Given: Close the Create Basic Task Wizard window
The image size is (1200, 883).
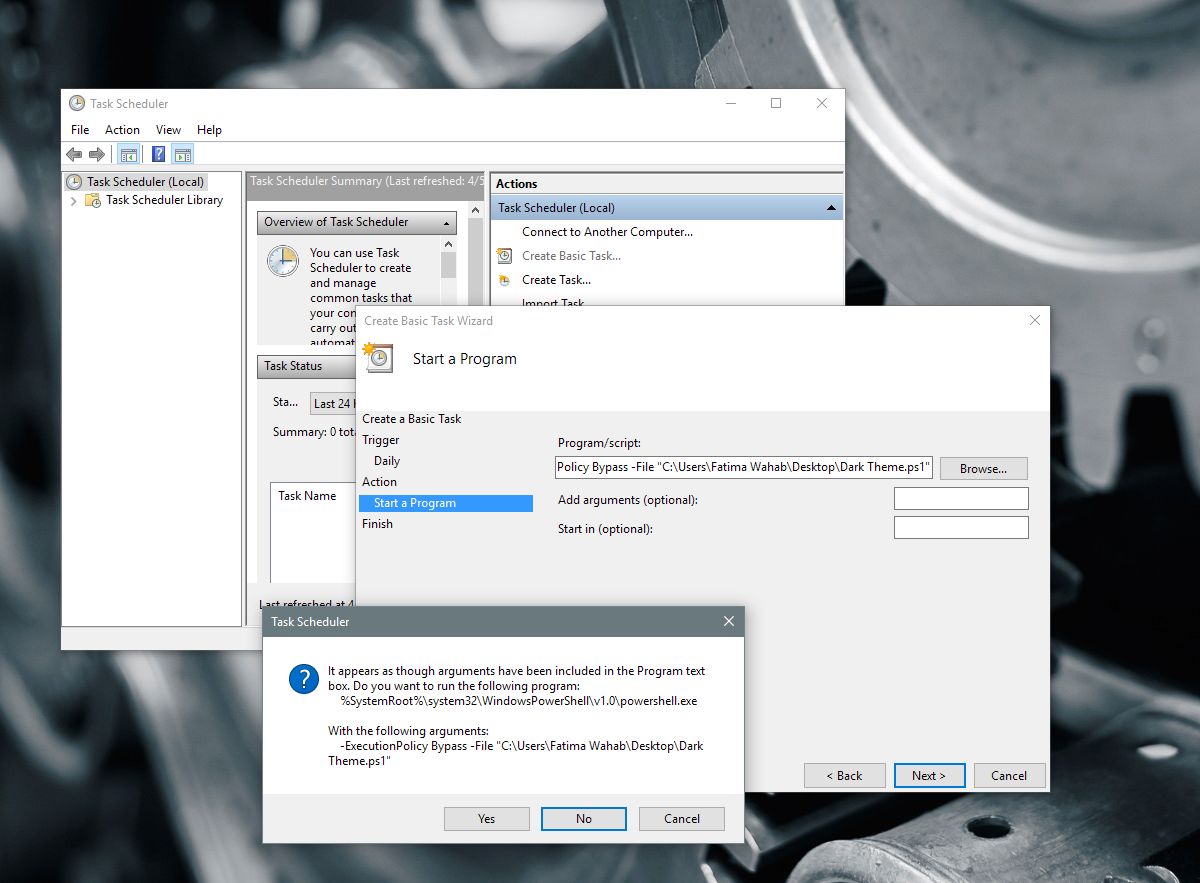Looking at the screenshot, I should [1035, 320].
